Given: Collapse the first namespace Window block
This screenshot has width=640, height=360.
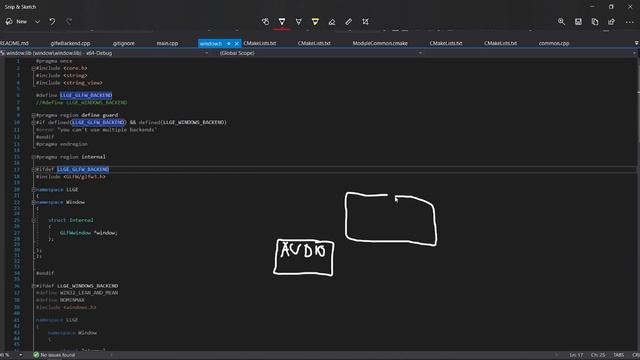Looking at the screenshot, I should coord(34,202).
